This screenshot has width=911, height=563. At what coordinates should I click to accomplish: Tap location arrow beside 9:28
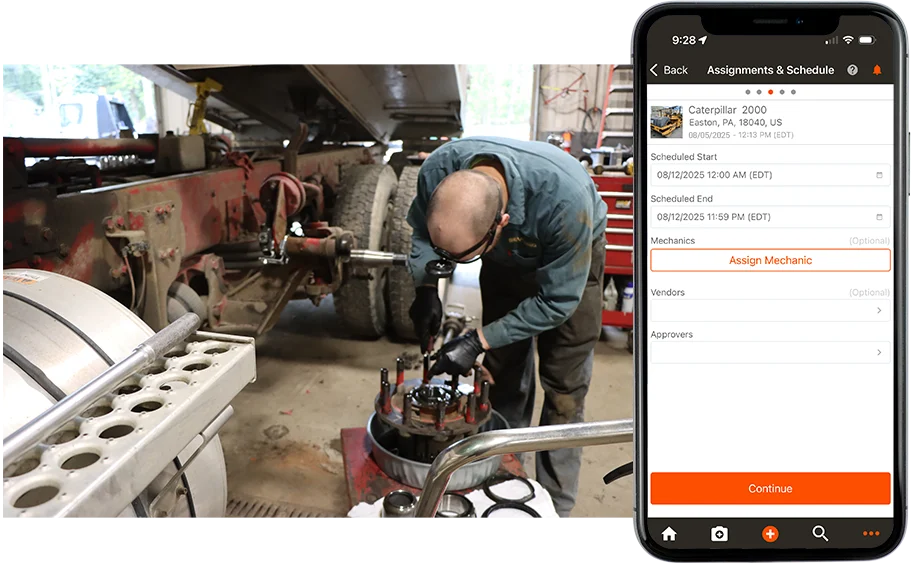pyautogui.click(x=703, y=40)
